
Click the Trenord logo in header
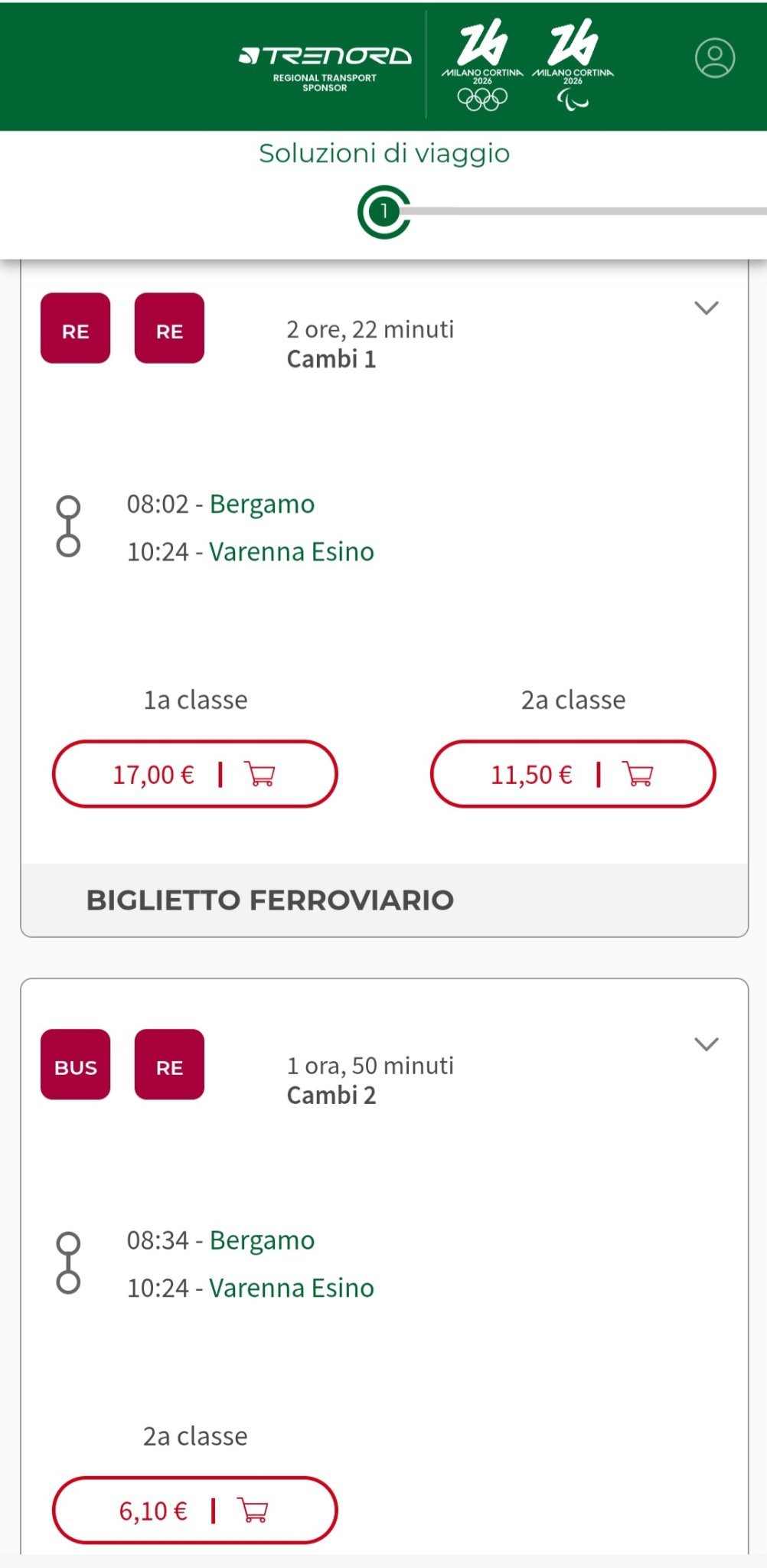point(325,65)
